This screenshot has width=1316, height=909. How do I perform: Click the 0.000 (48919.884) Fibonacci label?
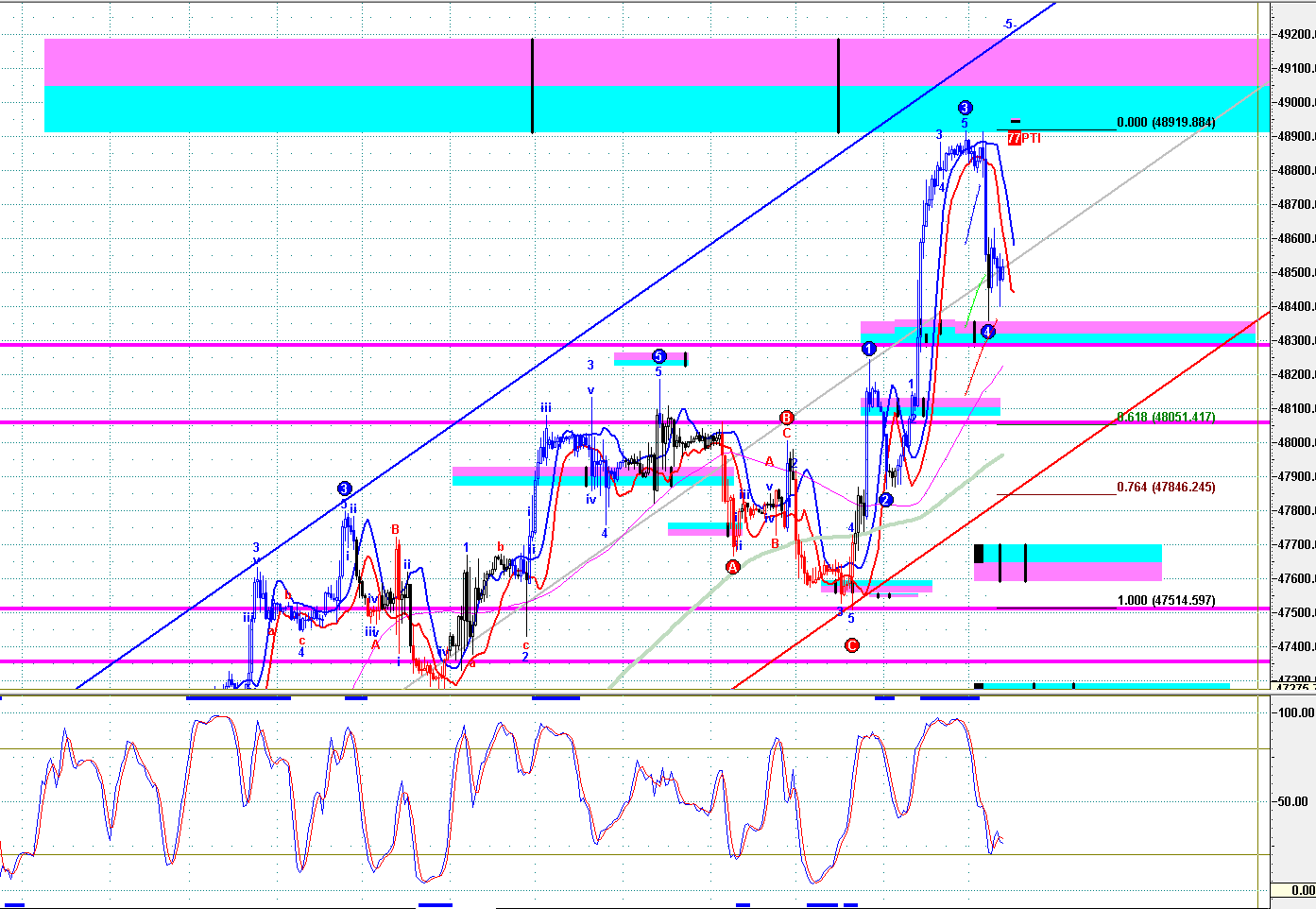click(1166, 123)
